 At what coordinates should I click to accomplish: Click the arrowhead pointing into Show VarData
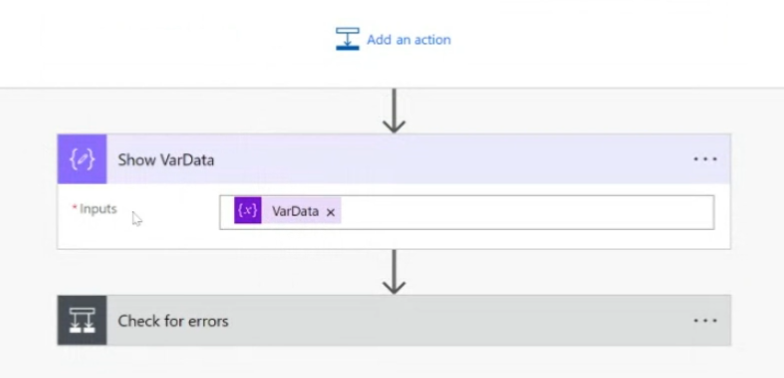pyautogui.click(x=394, y=126)
